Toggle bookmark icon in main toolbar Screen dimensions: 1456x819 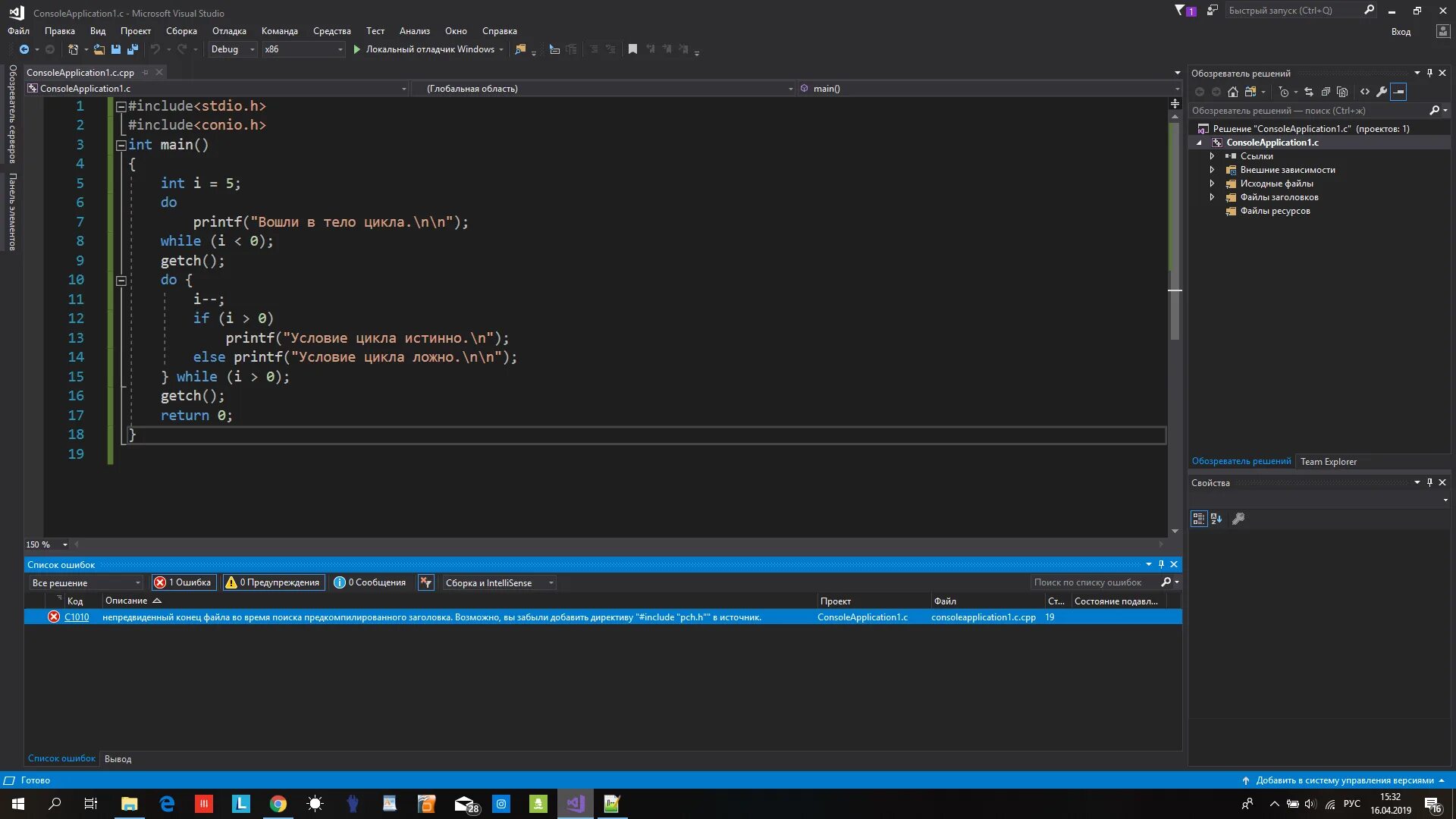(x=632, y=49)
